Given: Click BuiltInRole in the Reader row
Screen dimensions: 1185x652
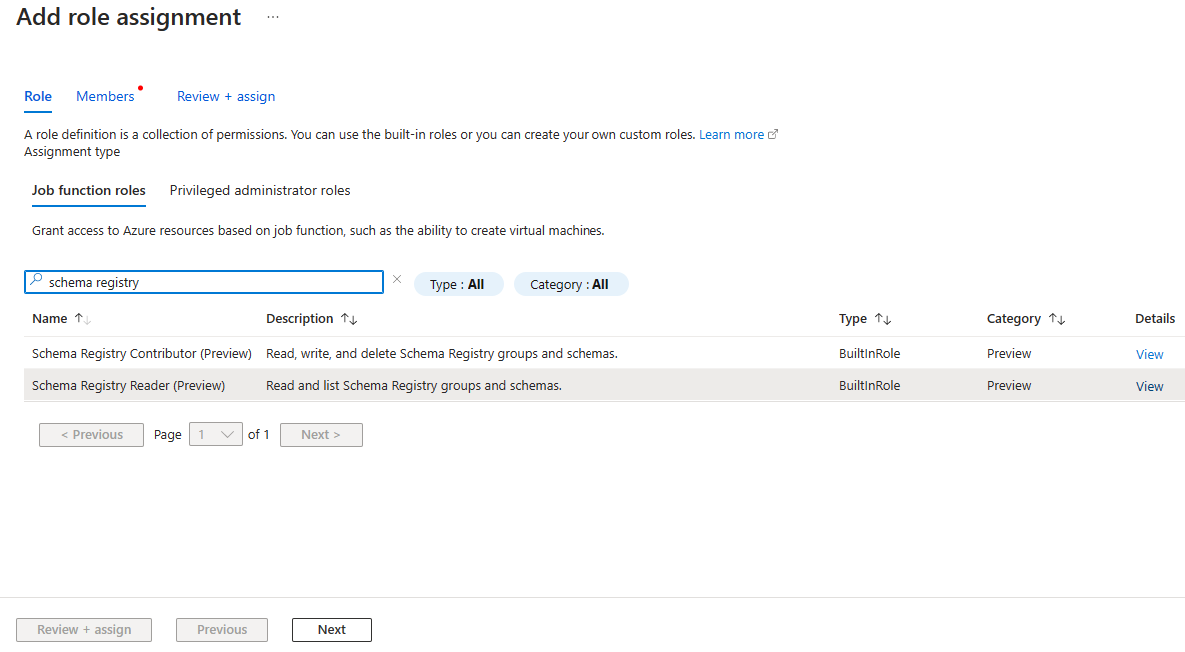Looking at the screenshot, I should 869,385.
